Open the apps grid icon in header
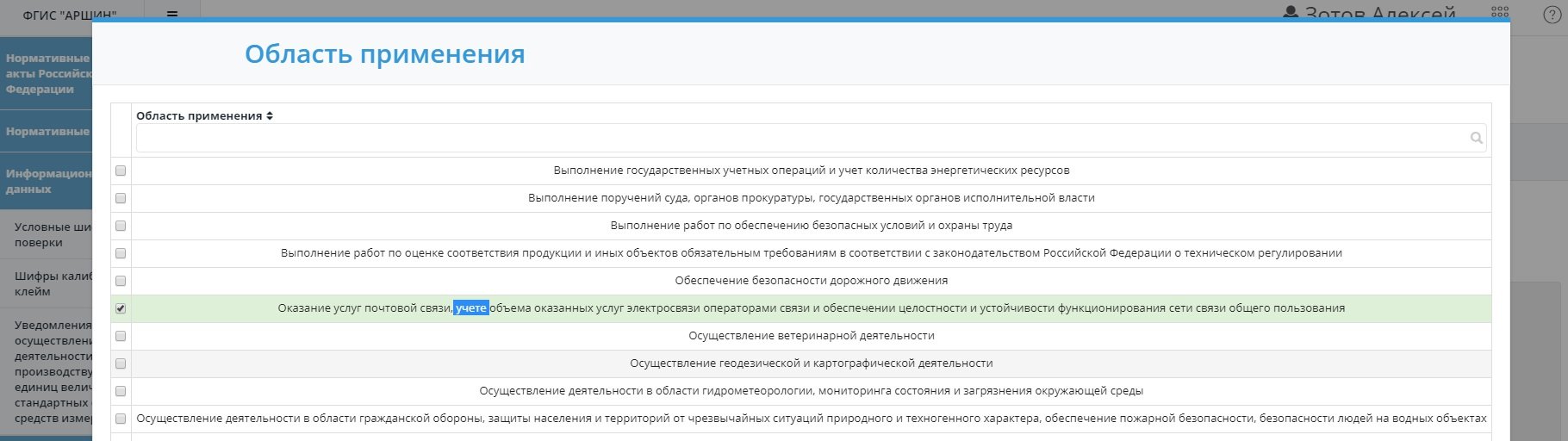The height and width of the screenshot is (441, 1568). (1500, 13)
